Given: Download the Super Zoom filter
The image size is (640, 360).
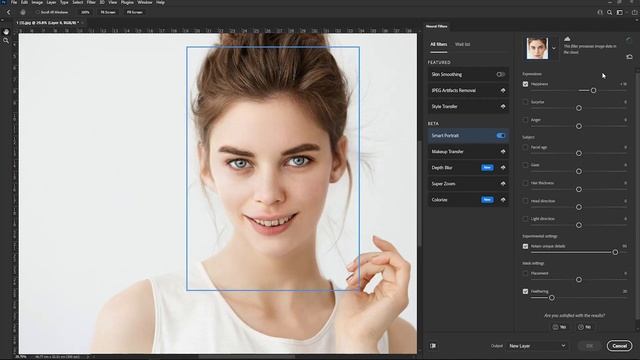Looking at the screenshot, I should pyautogui.click(x=503, y=184).
